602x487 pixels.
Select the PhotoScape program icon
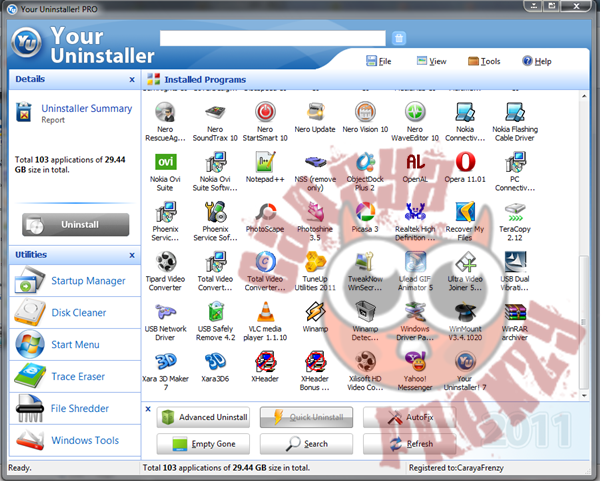(x=265, y=212)
